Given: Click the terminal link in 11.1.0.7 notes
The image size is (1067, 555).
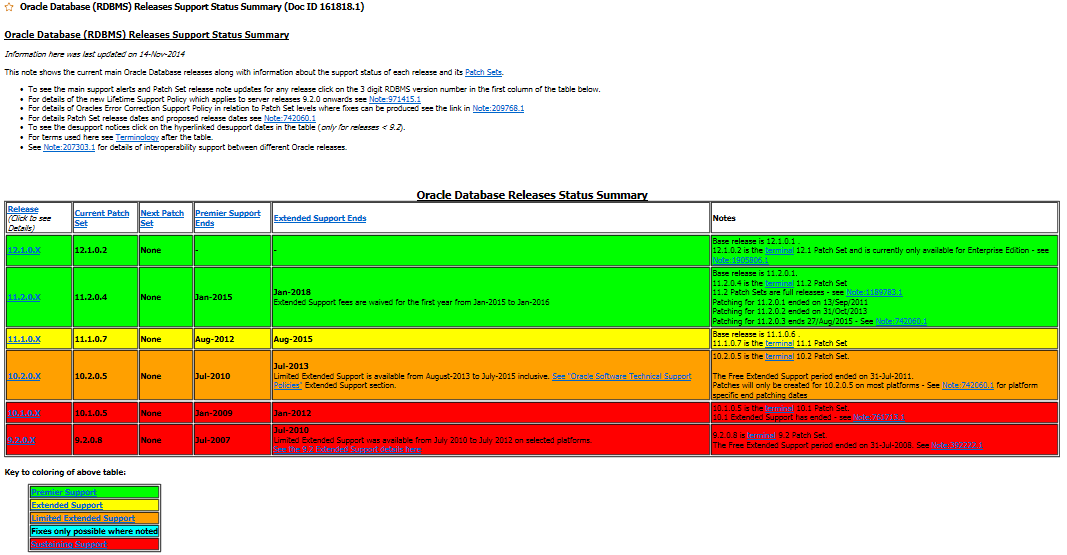Looking at the screenshot, I should coord(779,343).
